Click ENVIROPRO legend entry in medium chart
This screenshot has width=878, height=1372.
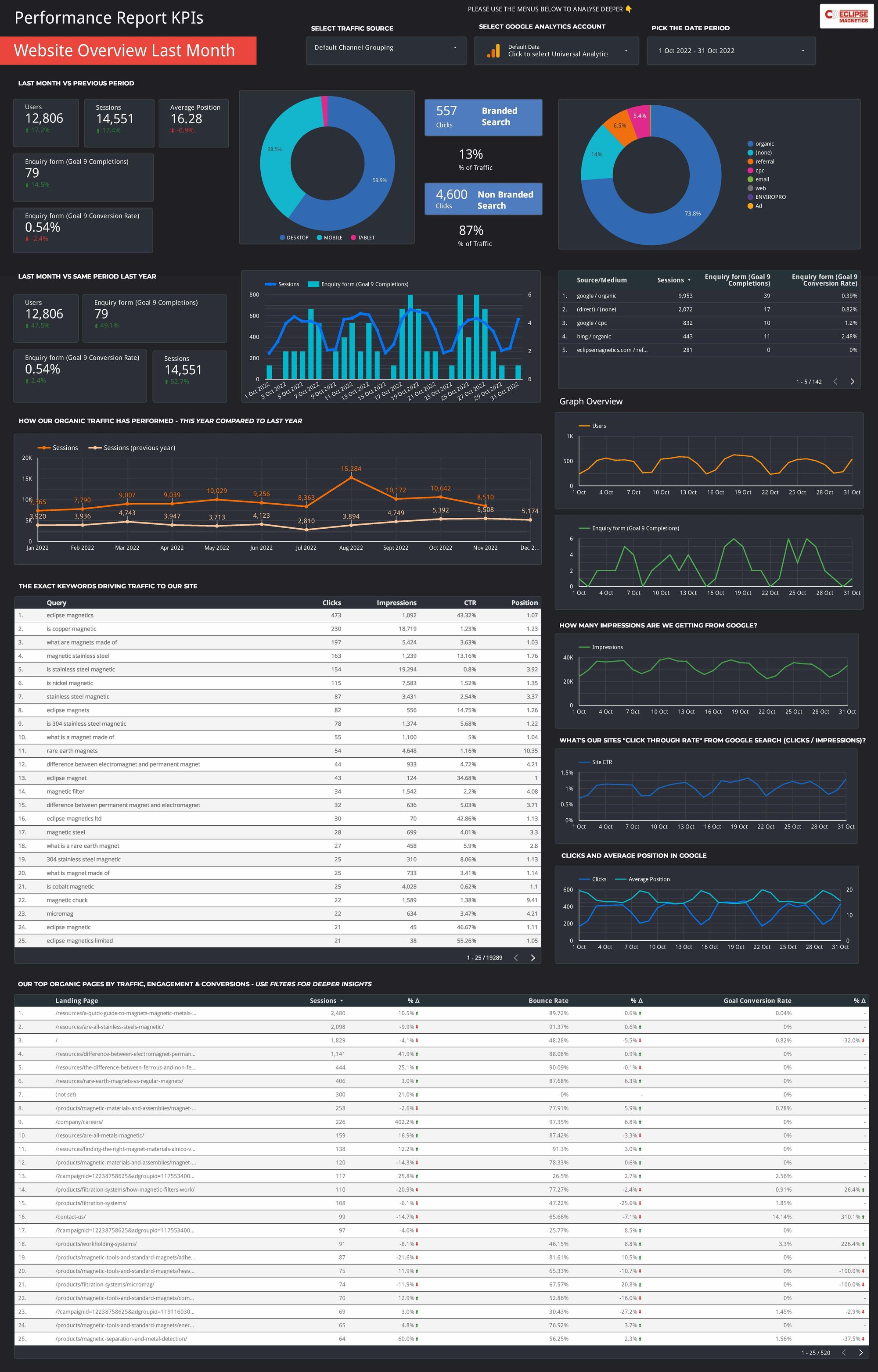pyautogui.click(x=766, y=197)
